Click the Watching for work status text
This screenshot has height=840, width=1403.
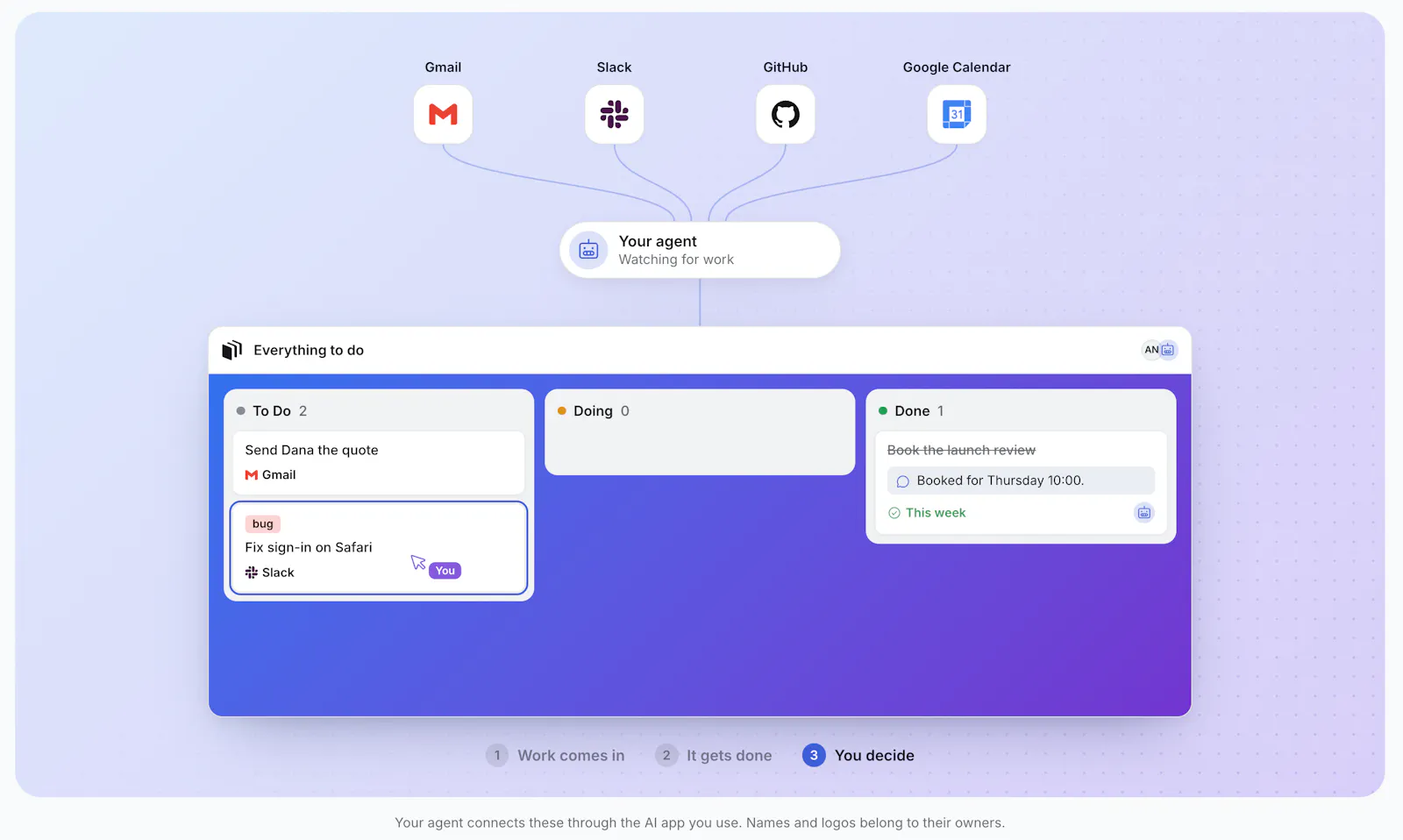click(676, 260)
